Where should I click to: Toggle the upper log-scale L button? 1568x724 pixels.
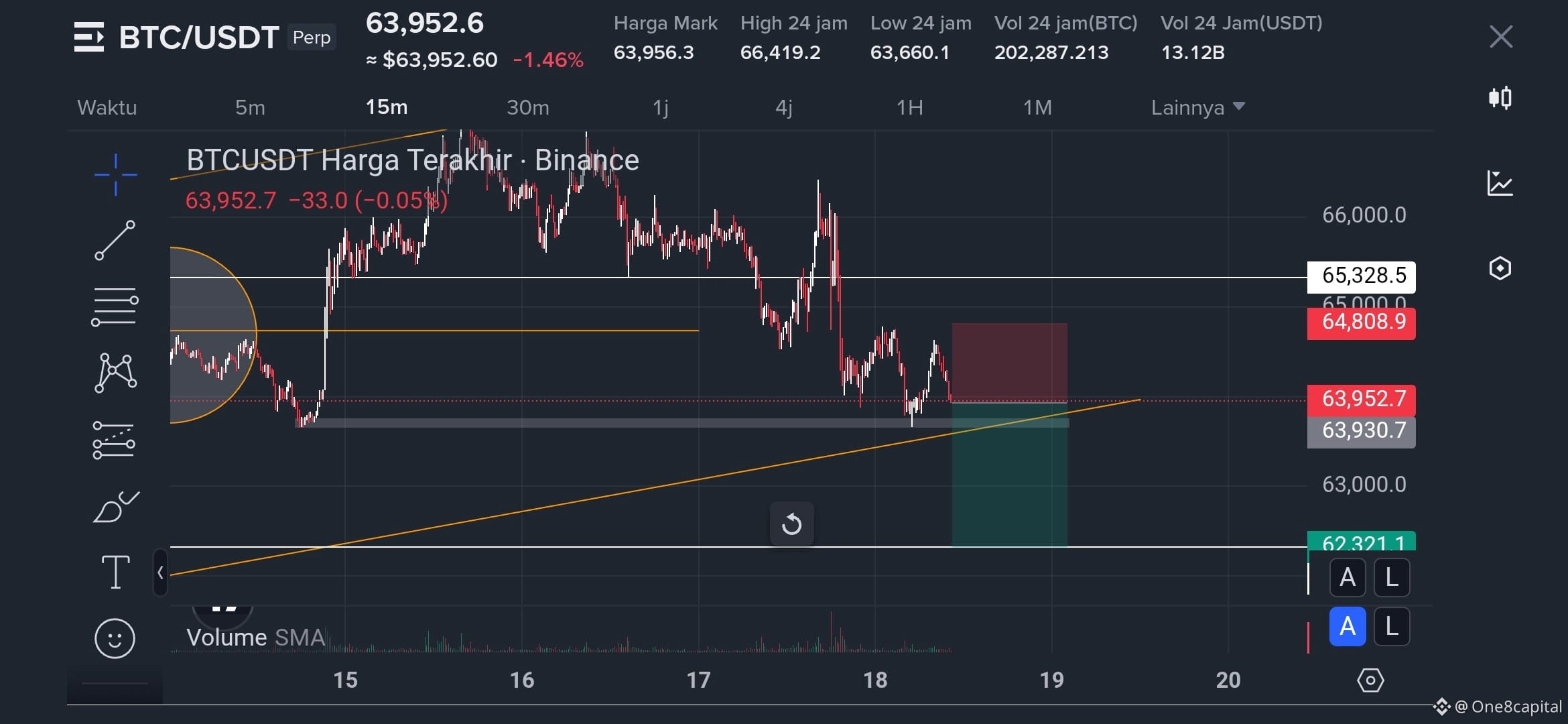(x=1392, y=577)
